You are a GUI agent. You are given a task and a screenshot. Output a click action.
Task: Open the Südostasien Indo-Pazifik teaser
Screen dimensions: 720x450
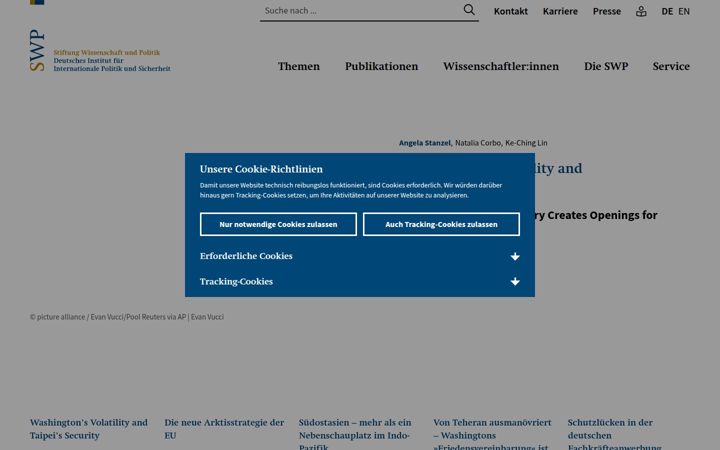pos(355,433)
